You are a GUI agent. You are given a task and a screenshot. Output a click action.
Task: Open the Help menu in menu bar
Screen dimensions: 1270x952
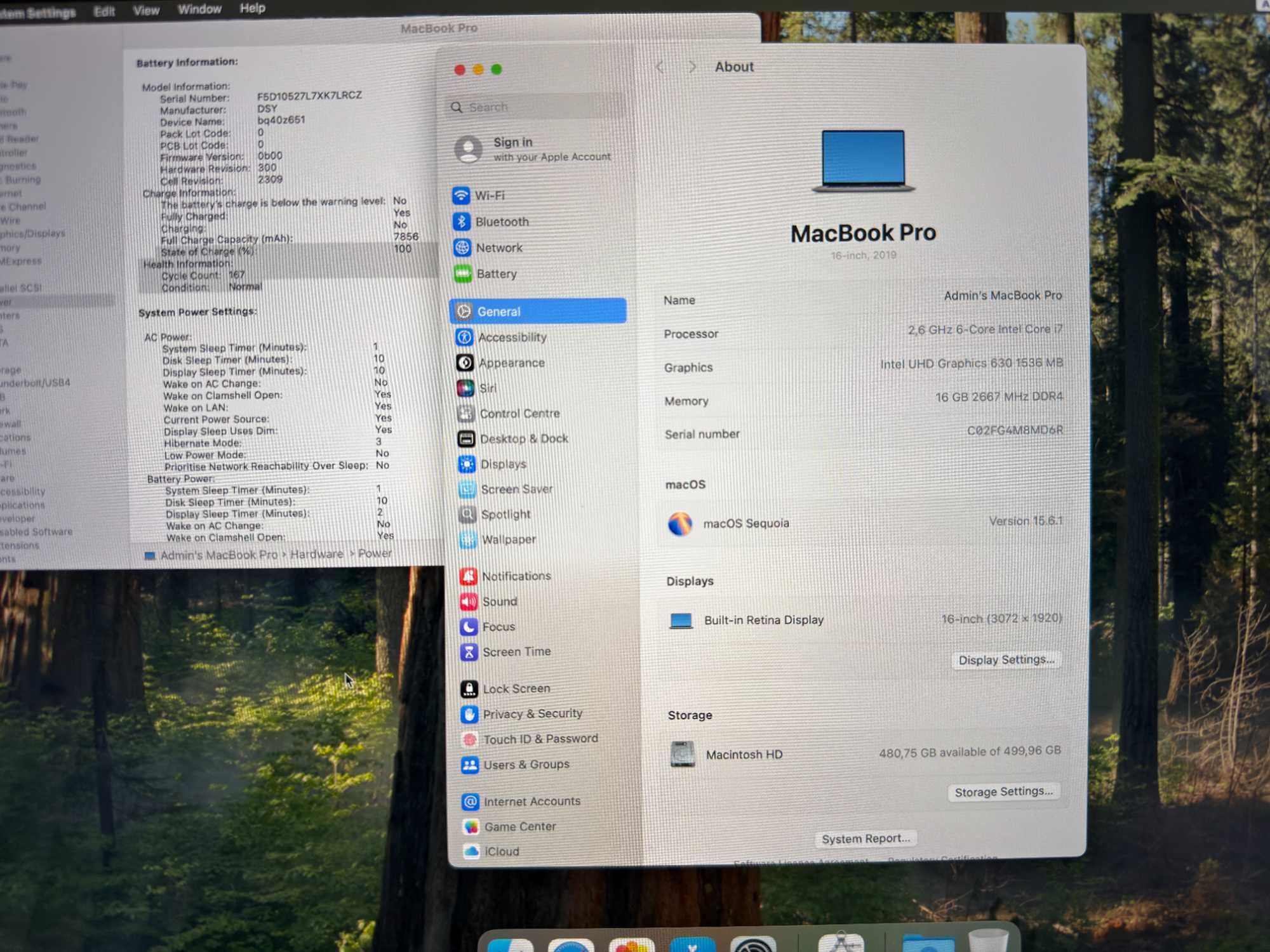coord(252,8)
